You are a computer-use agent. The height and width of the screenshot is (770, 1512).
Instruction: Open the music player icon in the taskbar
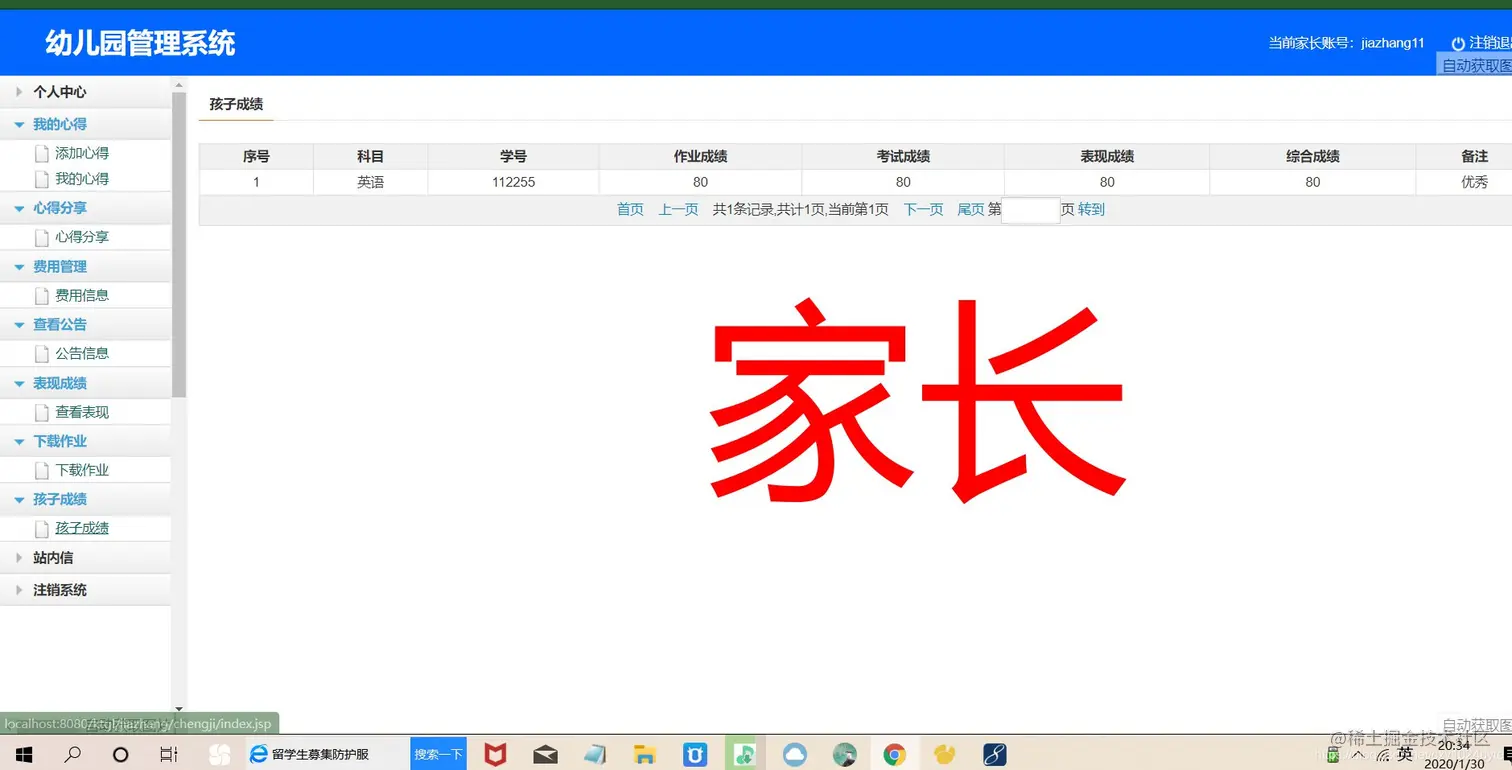point(744,753)
